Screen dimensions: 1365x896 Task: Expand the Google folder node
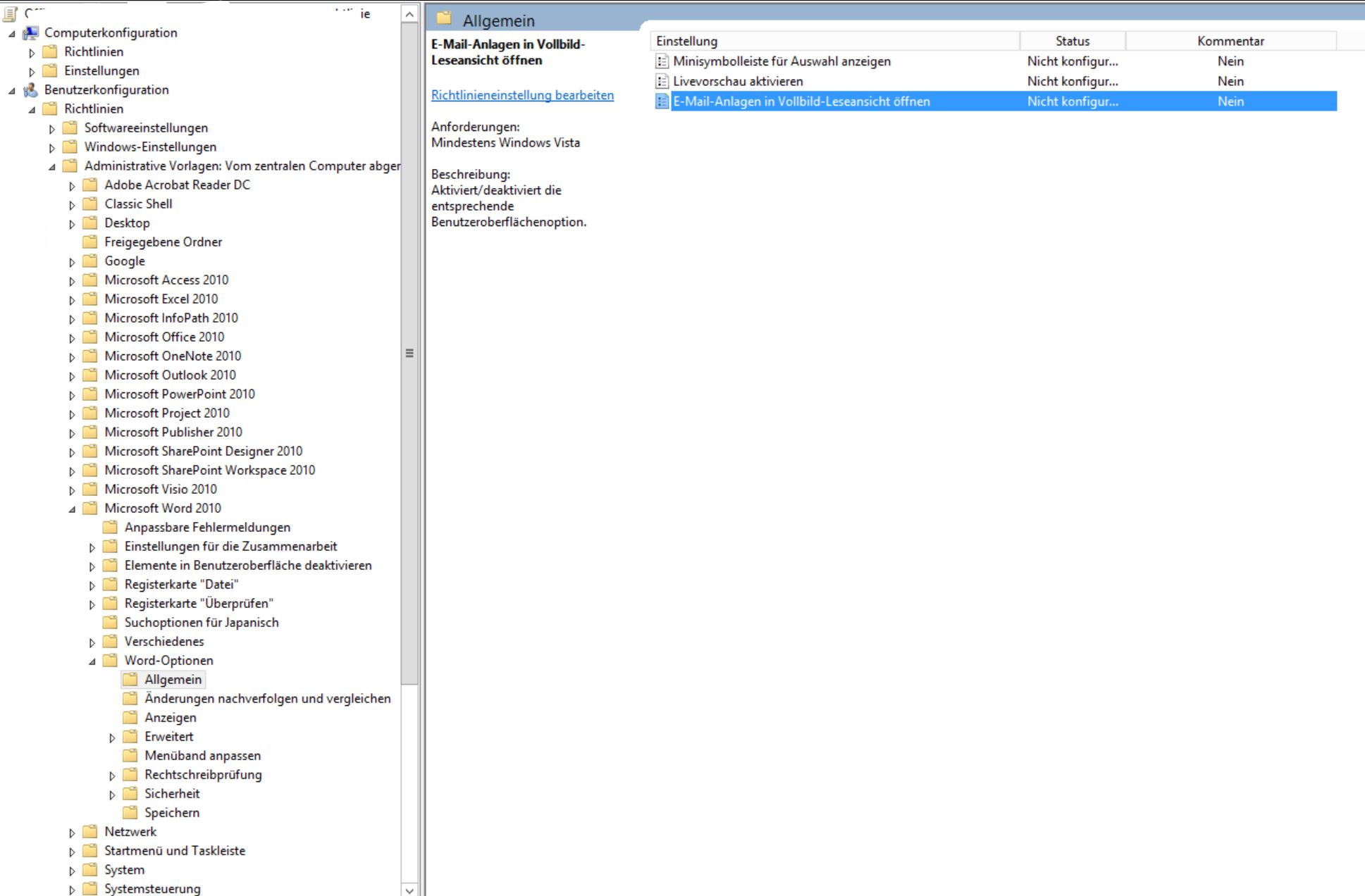72,262
